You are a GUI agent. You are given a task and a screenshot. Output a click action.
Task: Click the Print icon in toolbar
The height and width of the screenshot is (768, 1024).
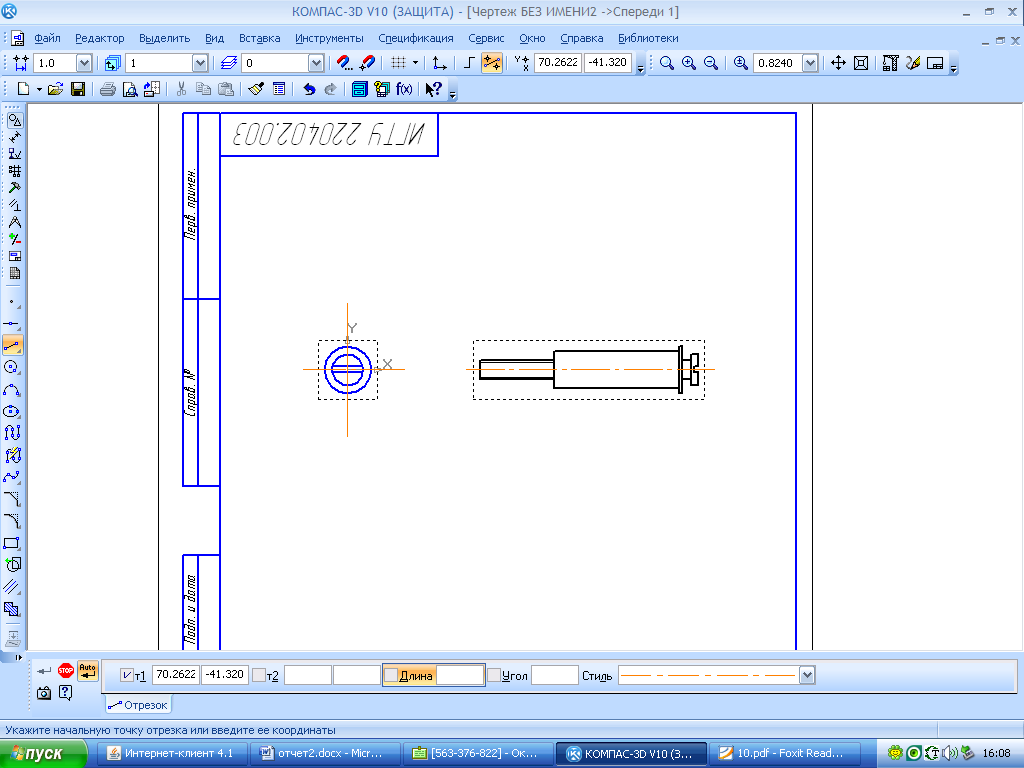[108, 89]
